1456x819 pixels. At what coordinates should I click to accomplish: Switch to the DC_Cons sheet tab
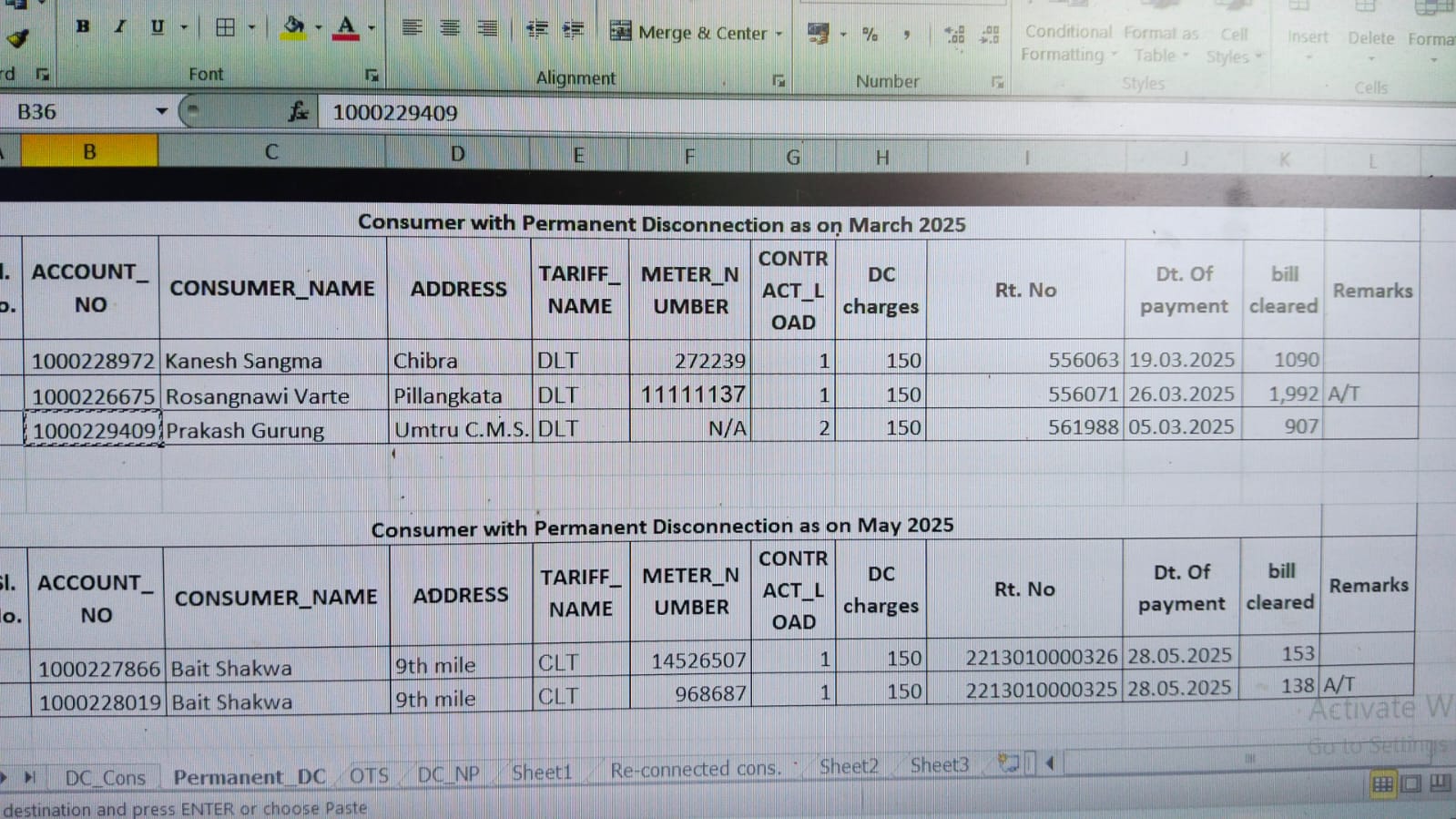click(x=105, y=778)
